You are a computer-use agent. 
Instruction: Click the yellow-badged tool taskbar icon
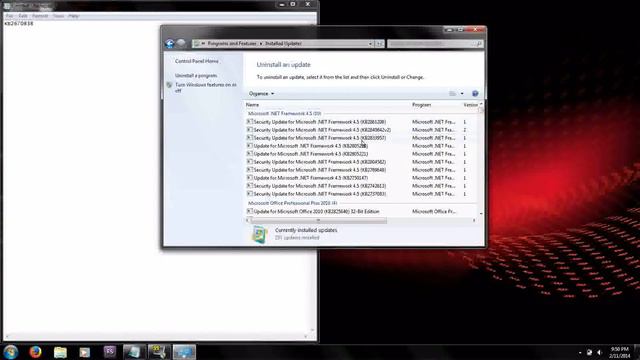point(159,352)
